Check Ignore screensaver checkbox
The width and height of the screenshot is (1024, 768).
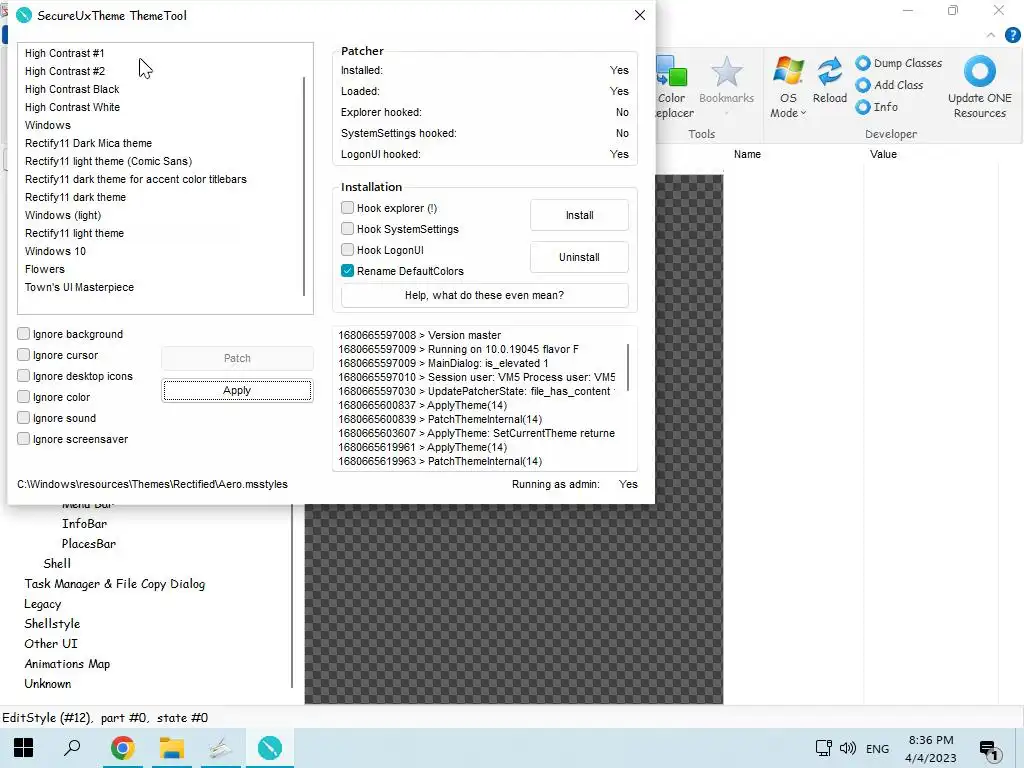tap(24, 438)
